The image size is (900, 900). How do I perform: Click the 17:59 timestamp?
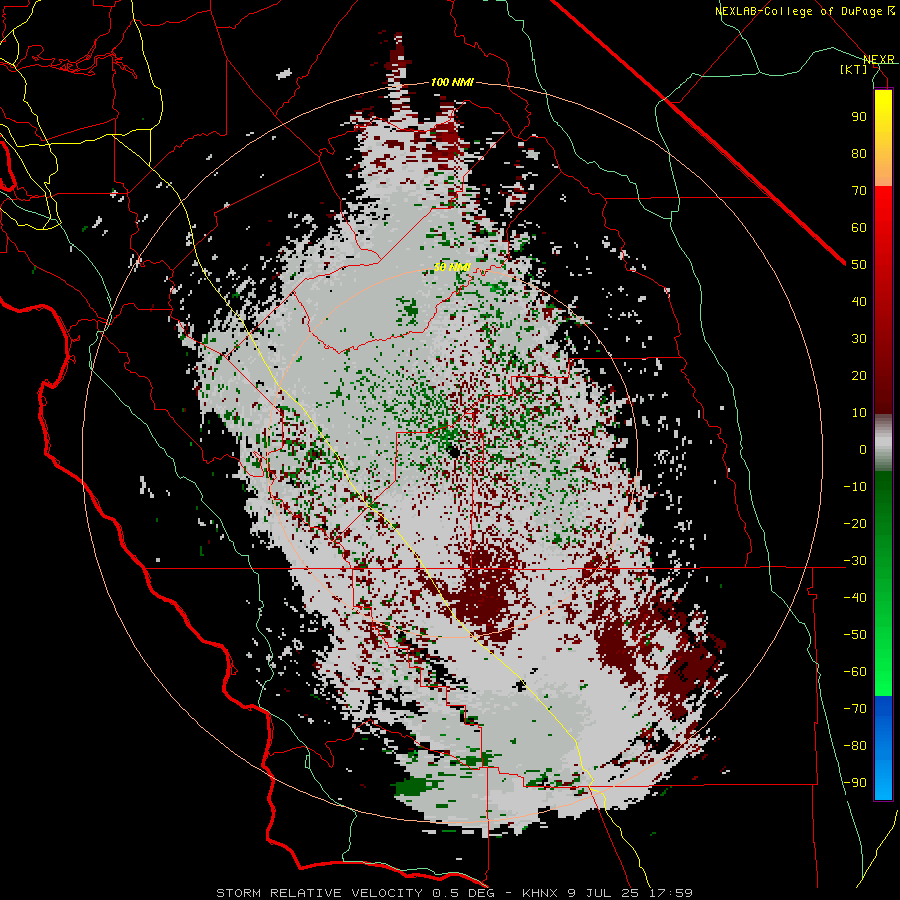coord(670,893)
